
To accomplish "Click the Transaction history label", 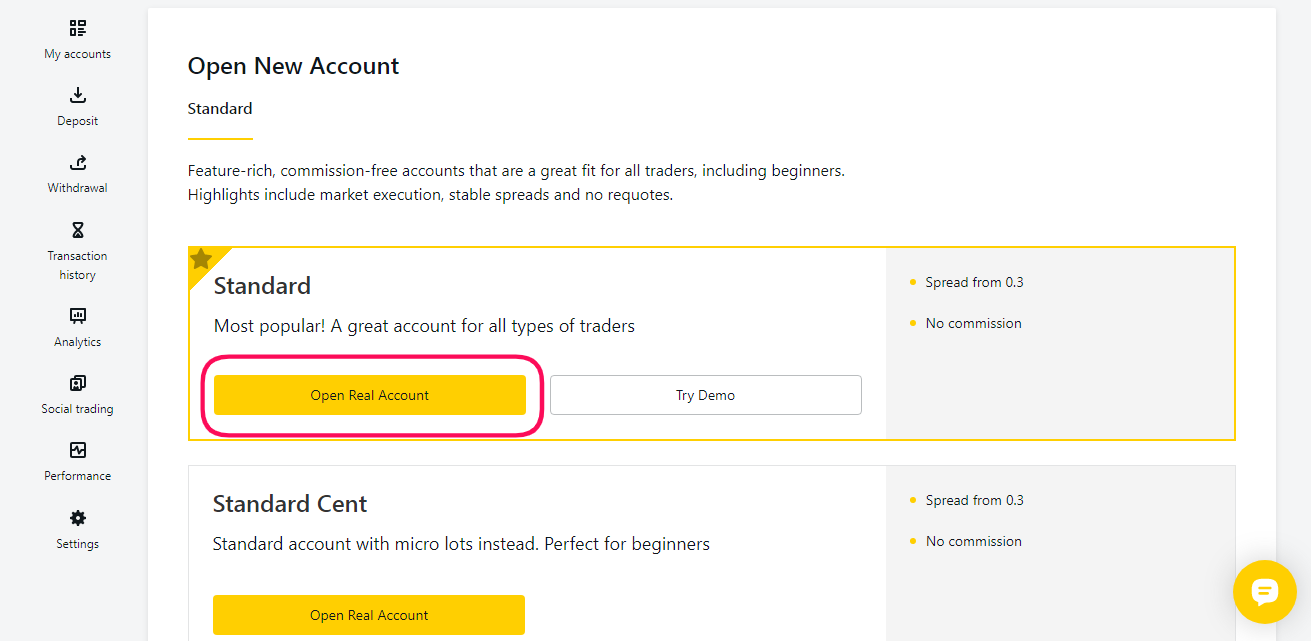I will coord(78,265).
